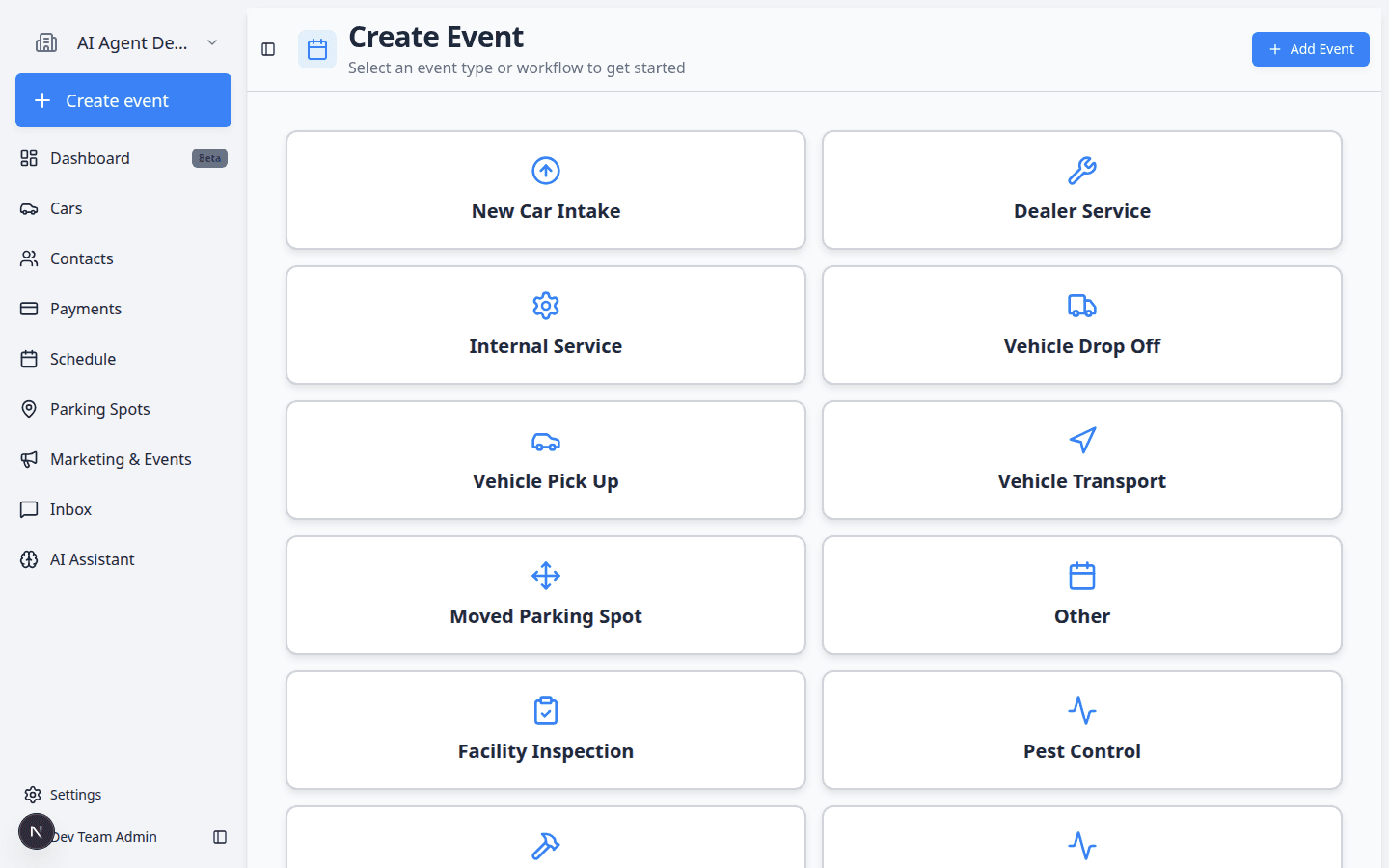Click the activity pulse icon on Pest Control
This screenshot has width=1389, height=868.
click(1082, 711)
